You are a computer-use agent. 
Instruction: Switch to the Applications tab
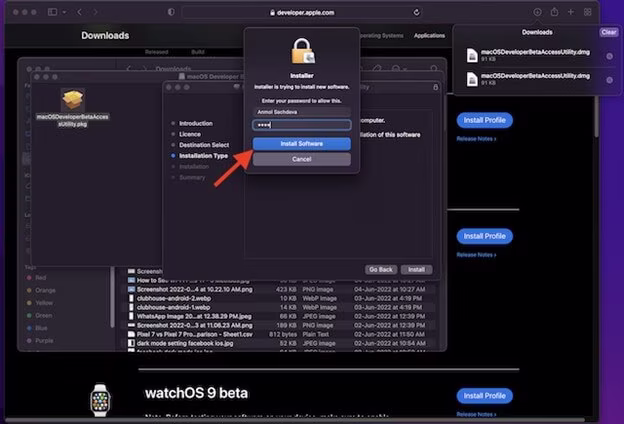click(429, 35)
